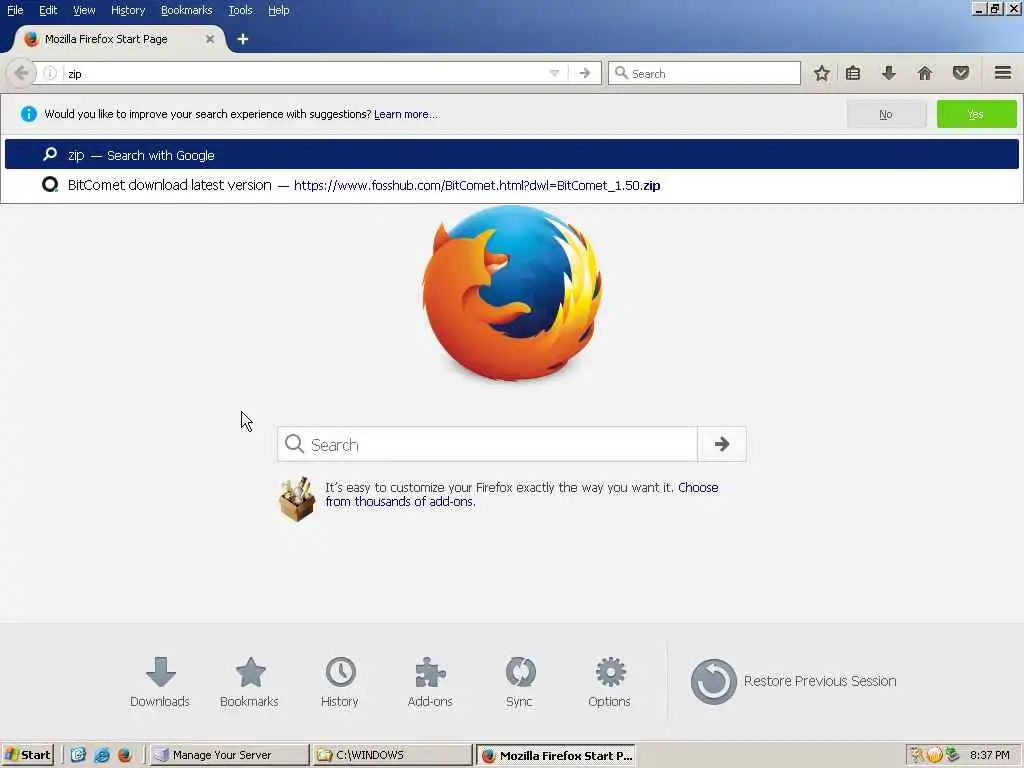Viewport: 1024px width, 768px height.
Task: Click the add-ons toolbox snippet icon
Action: coord(296,499)
